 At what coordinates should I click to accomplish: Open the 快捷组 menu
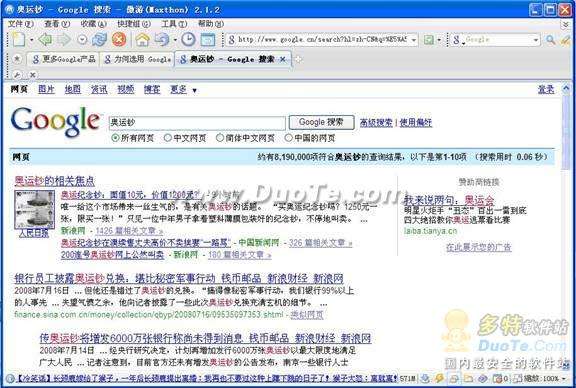[134, 24]
